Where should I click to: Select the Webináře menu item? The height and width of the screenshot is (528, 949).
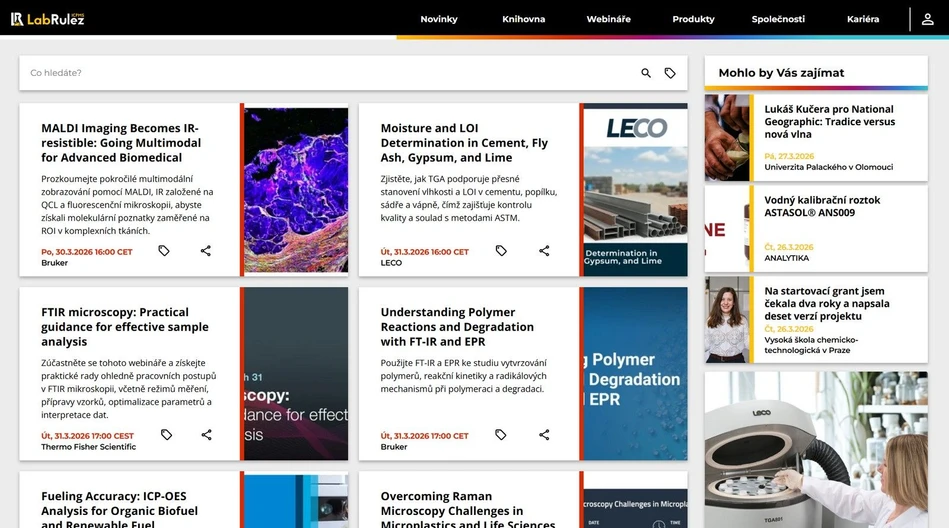(x=608, y=19)
